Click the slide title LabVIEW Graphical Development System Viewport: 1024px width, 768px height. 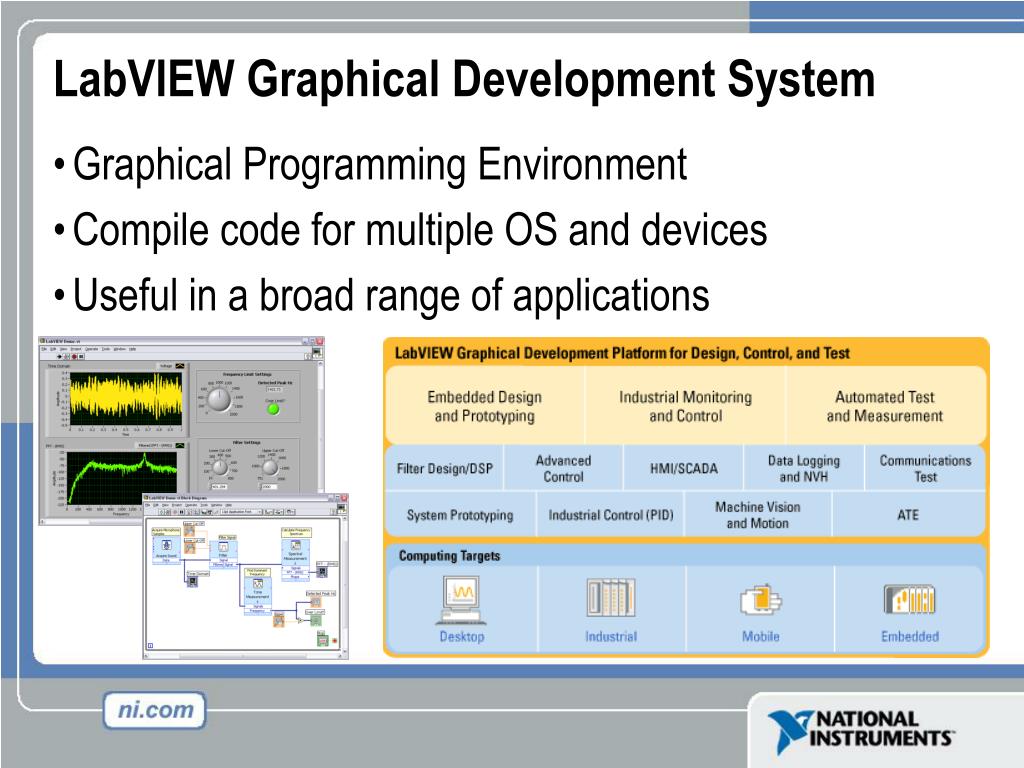tap(464, 80)
